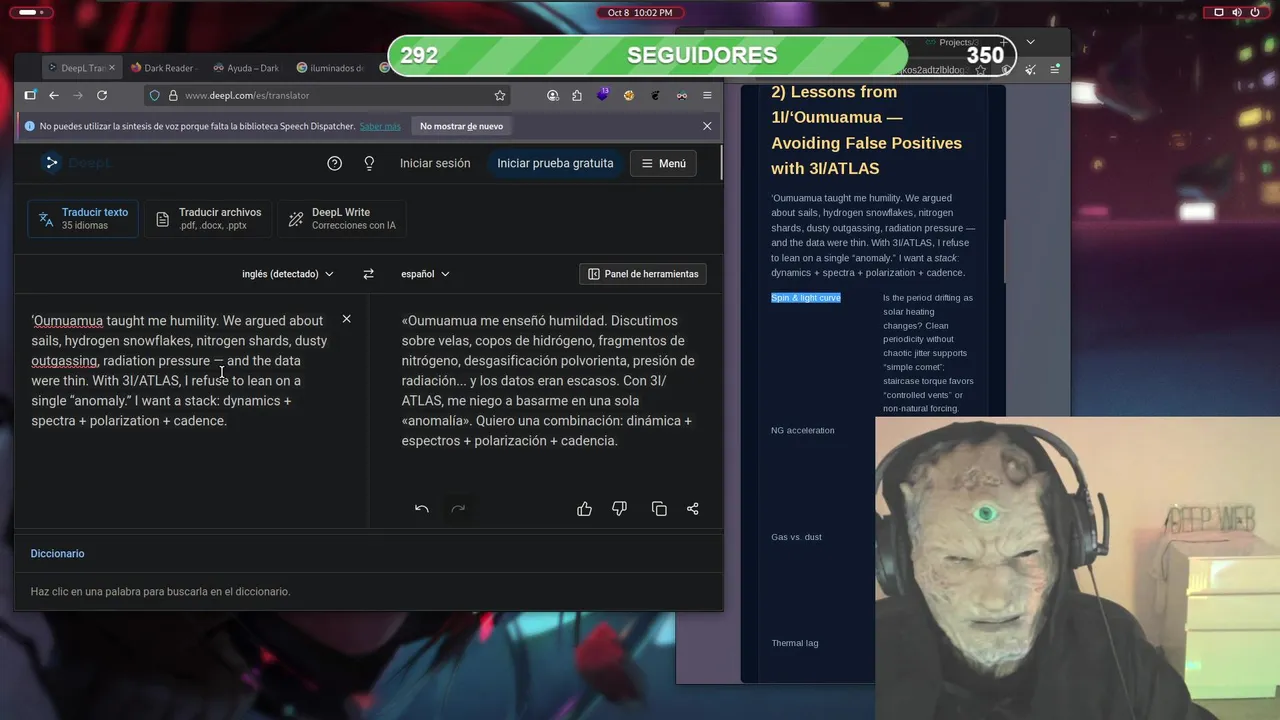Open the Firefox sidebar view icon
This screenshot has width=1280, height=720.
(30, 95)
